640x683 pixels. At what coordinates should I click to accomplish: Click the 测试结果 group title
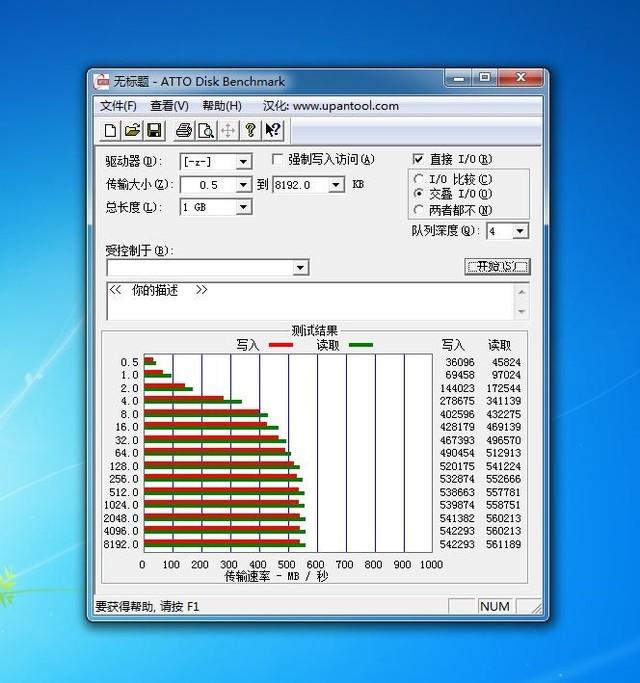315,331
